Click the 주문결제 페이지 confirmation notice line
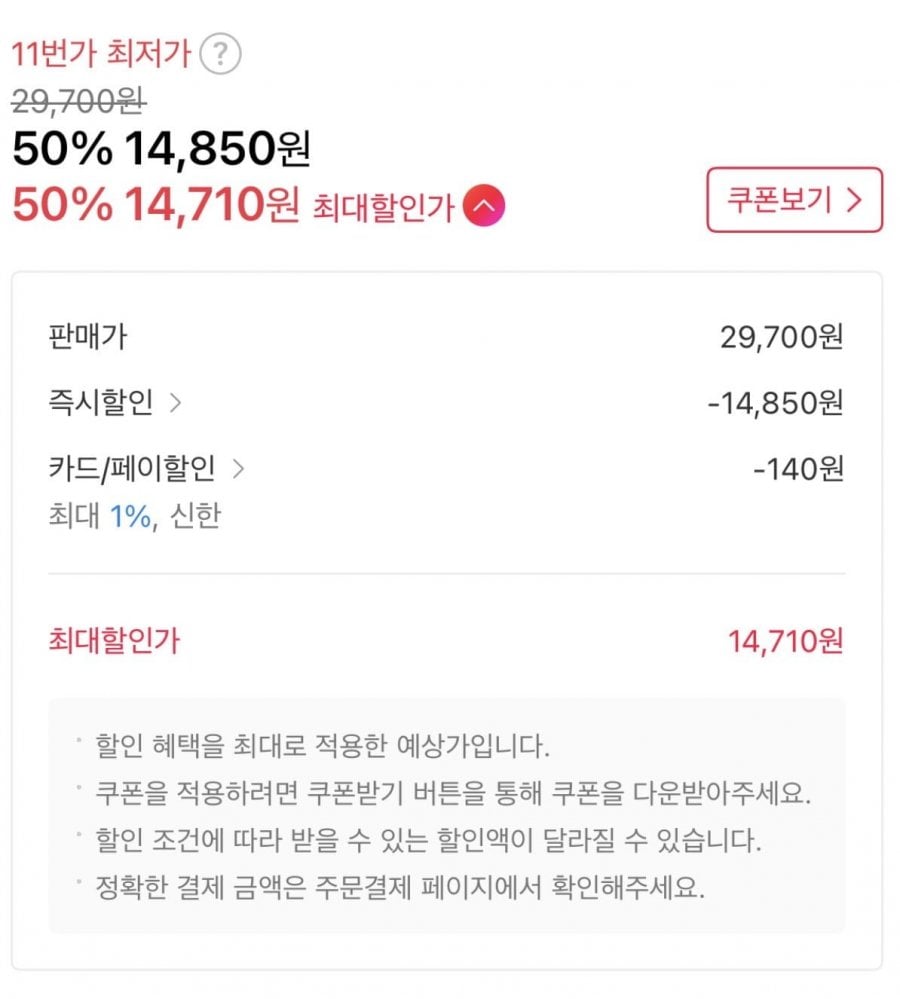The width and height of the screenshot is (900, 999). 399,889
